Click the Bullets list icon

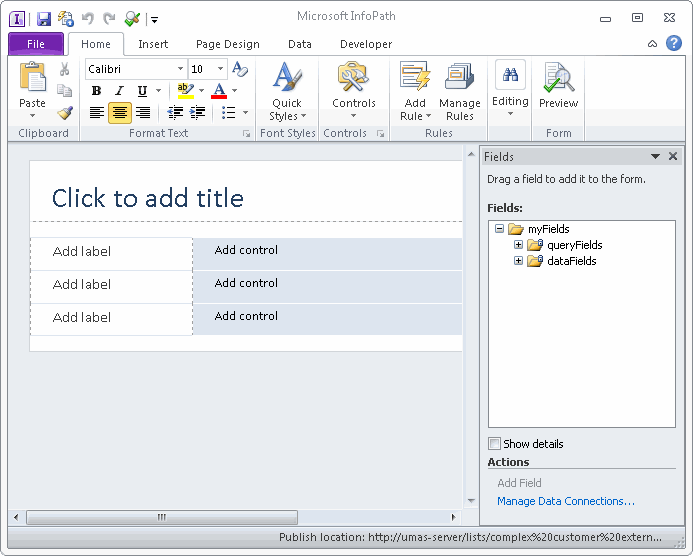228,113
